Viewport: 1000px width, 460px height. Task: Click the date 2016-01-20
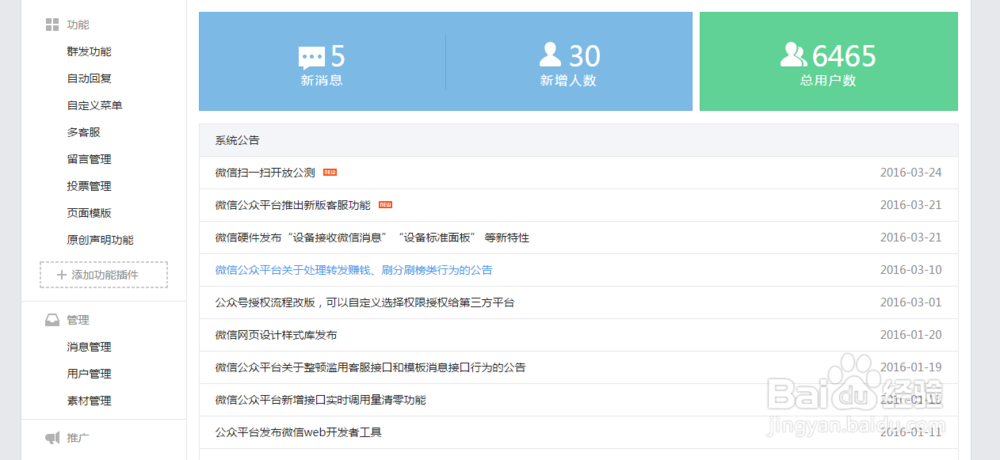pyautogui.click(x=911, y=335)
